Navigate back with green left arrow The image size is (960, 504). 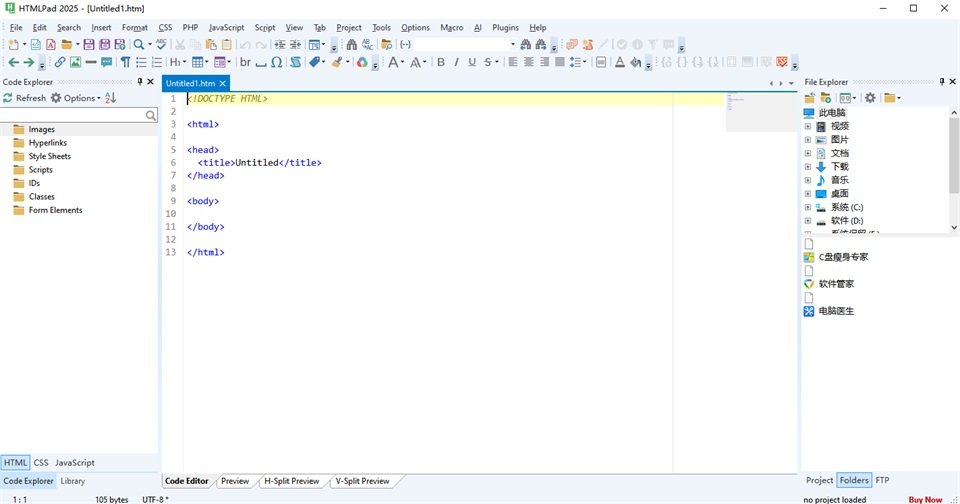coord(13,62)
